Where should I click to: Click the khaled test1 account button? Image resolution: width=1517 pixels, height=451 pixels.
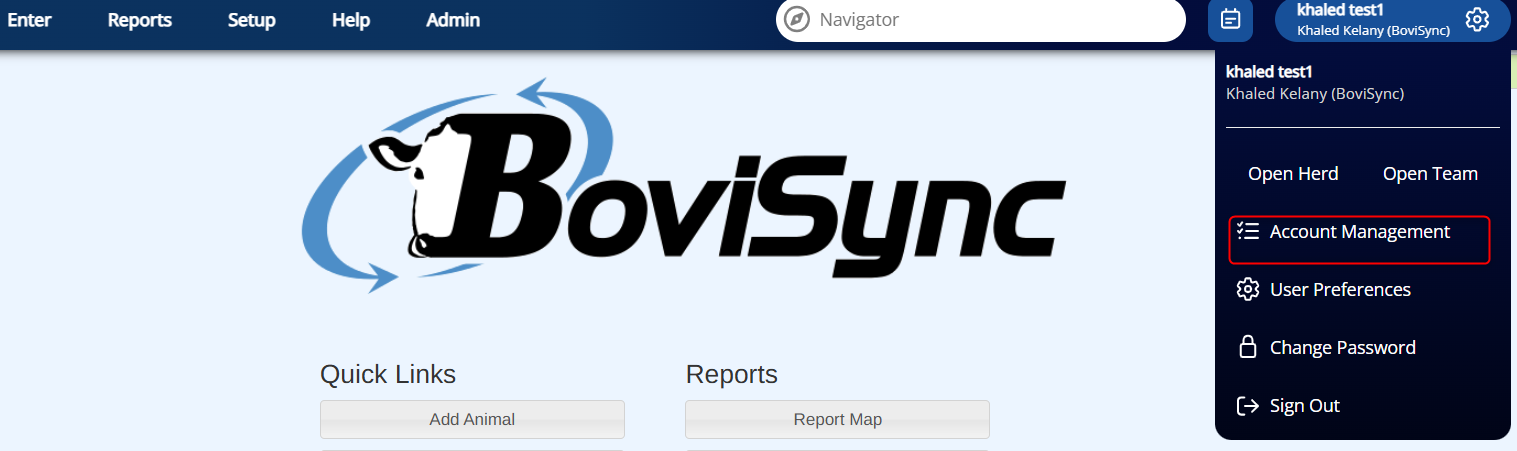click(x=1392, y=20)
